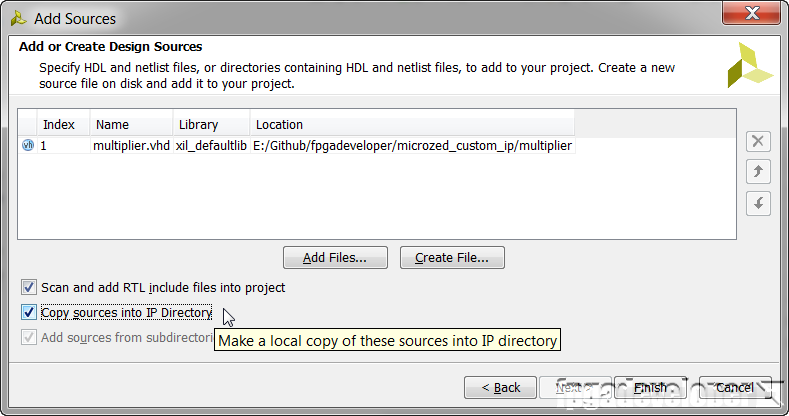Click the Library column header
The height and width of the screenshot is (416, 789).
point(198,125)
